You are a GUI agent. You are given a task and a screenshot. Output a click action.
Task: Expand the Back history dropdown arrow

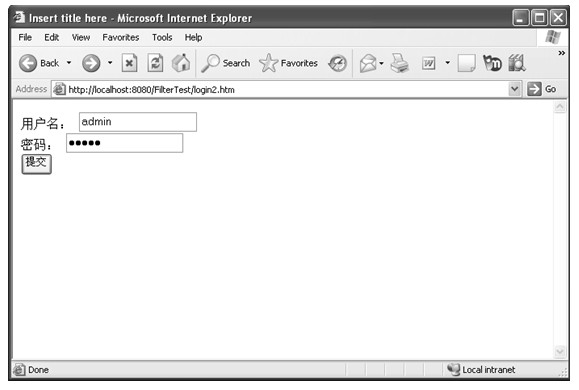pyautogui.click(x=69, y=63)
